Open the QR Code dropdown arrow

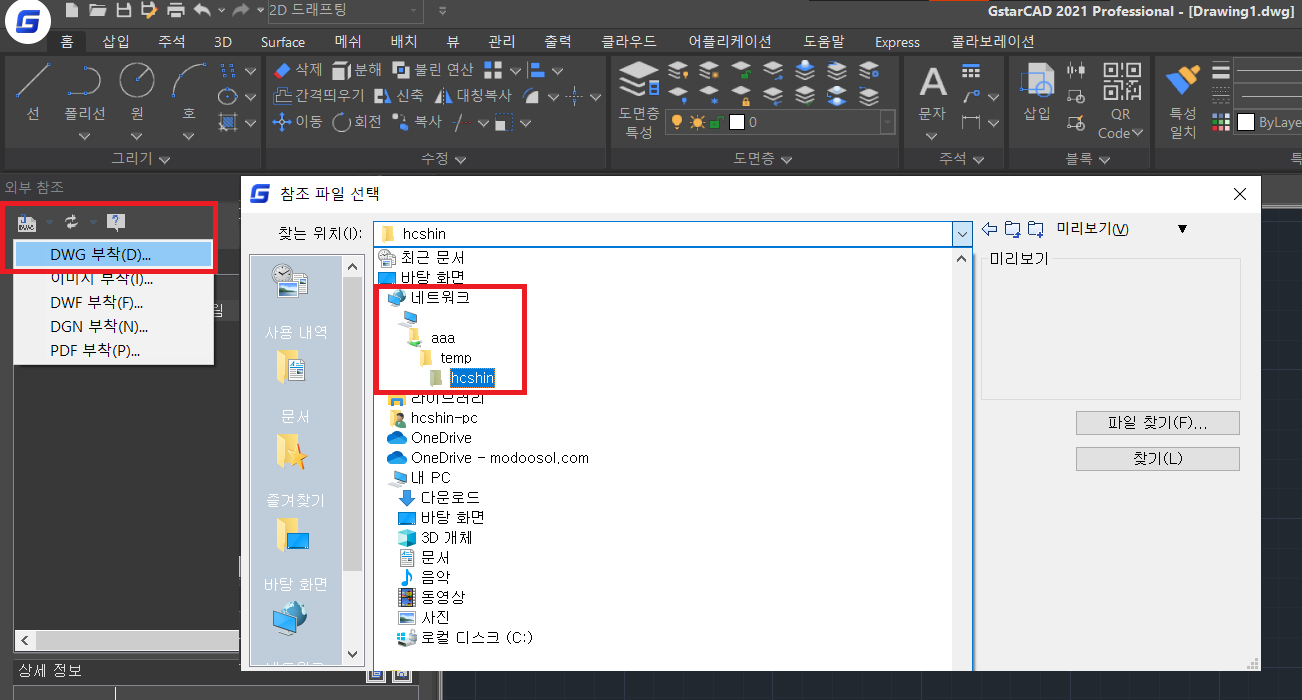(x=1138, y=133)
